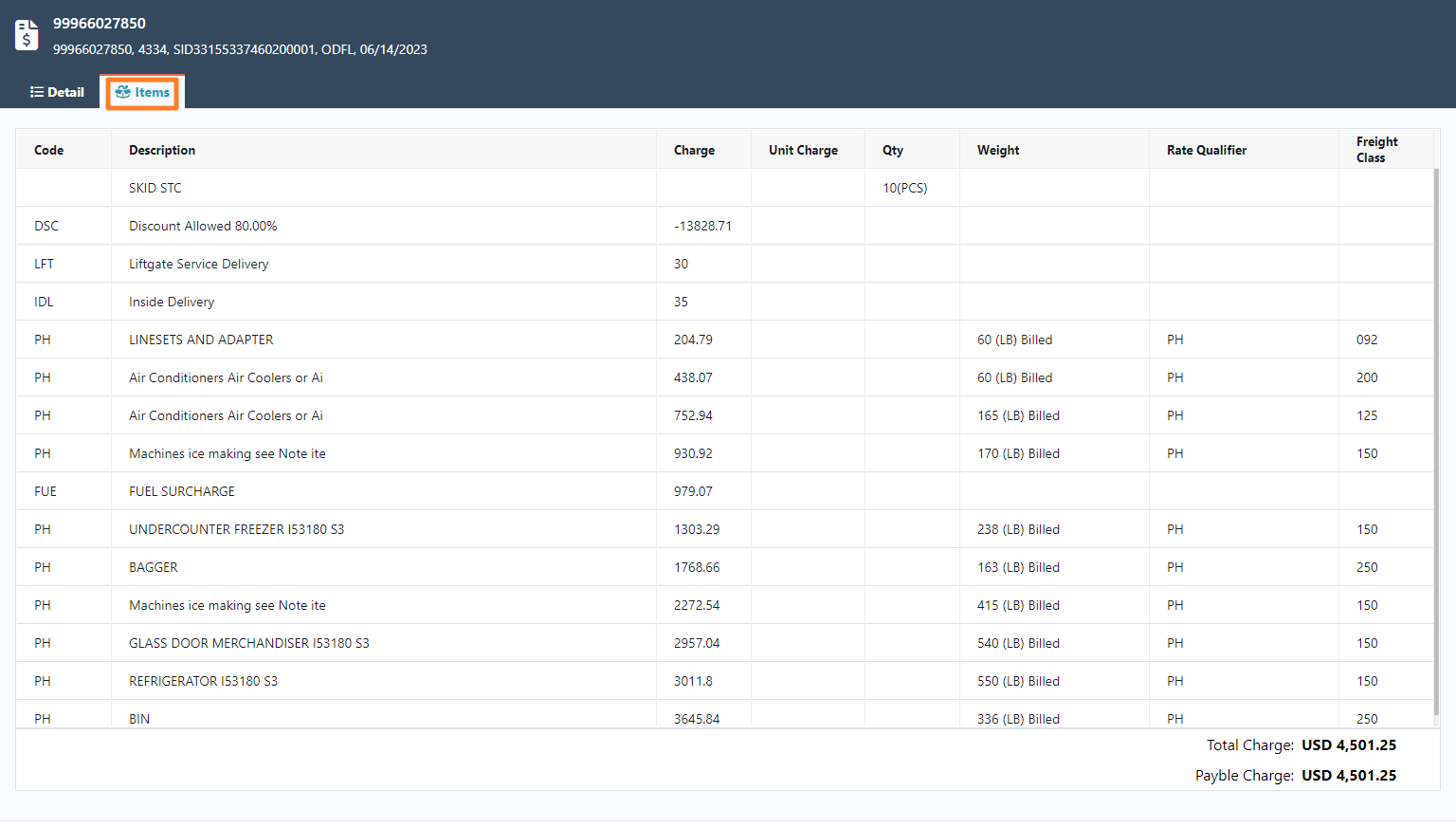The width and height of the screenshot is (1456, 827).
Task: Select the SKID STC item row
Action: (155, 188)
